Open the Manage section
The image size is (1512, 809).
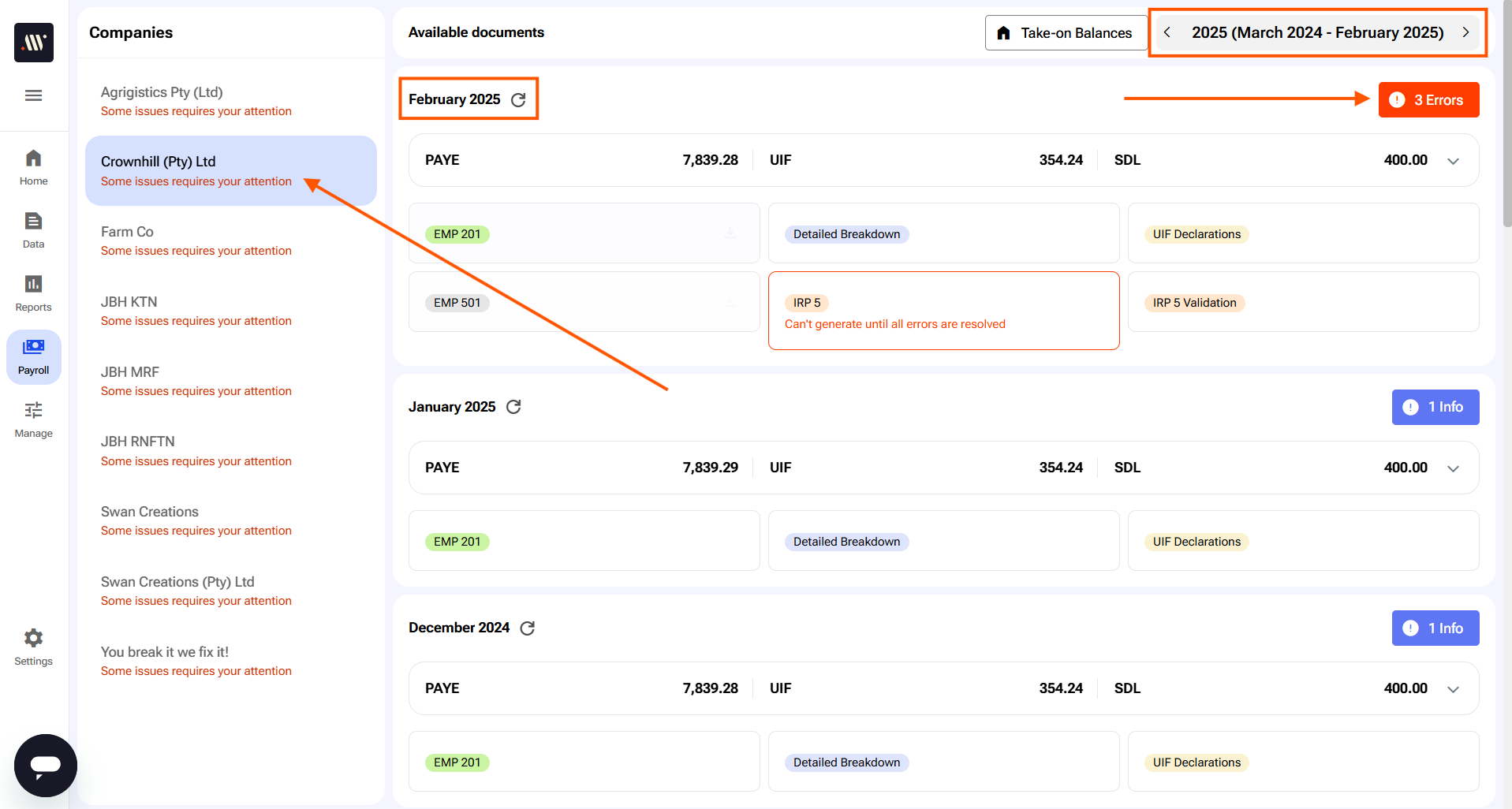point(33,419)
